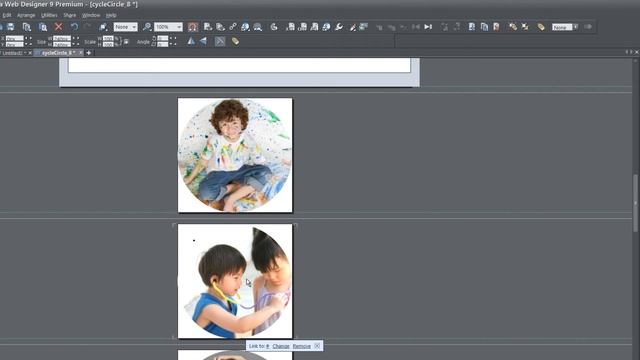Click the play-to-end arrow icon

(428, 27)
